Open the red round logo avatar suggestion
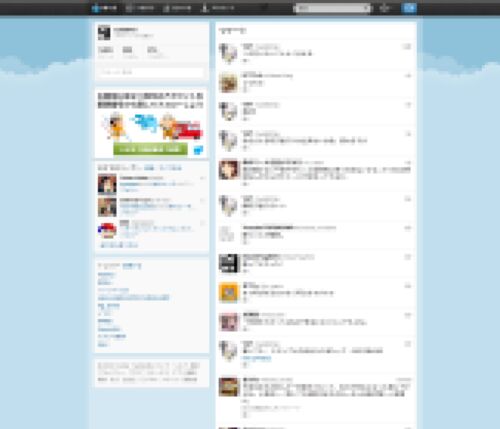 107,230
